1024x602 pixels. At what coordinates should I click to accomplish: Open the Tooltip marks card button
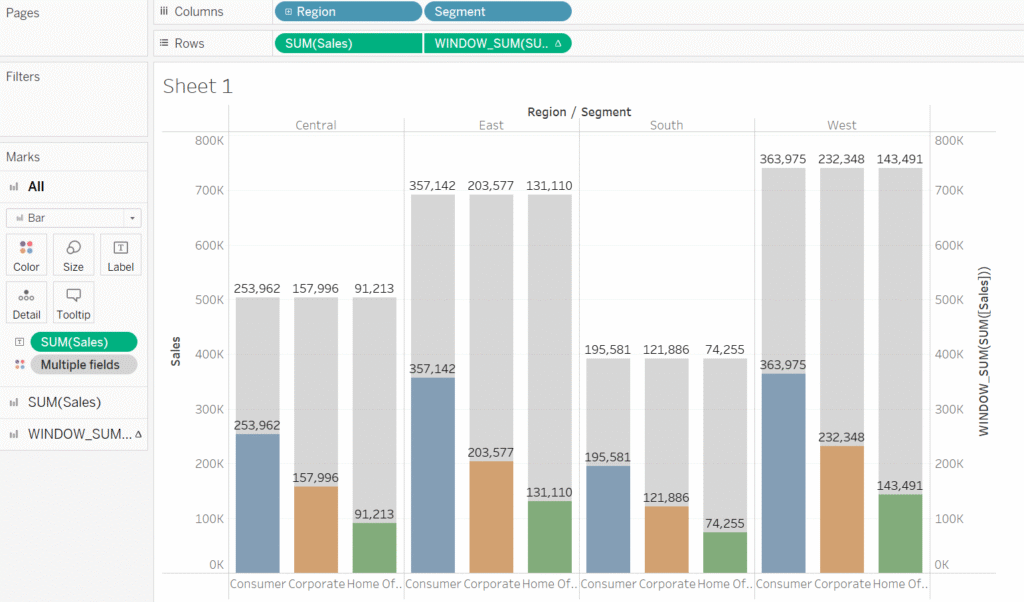point(73,302)
